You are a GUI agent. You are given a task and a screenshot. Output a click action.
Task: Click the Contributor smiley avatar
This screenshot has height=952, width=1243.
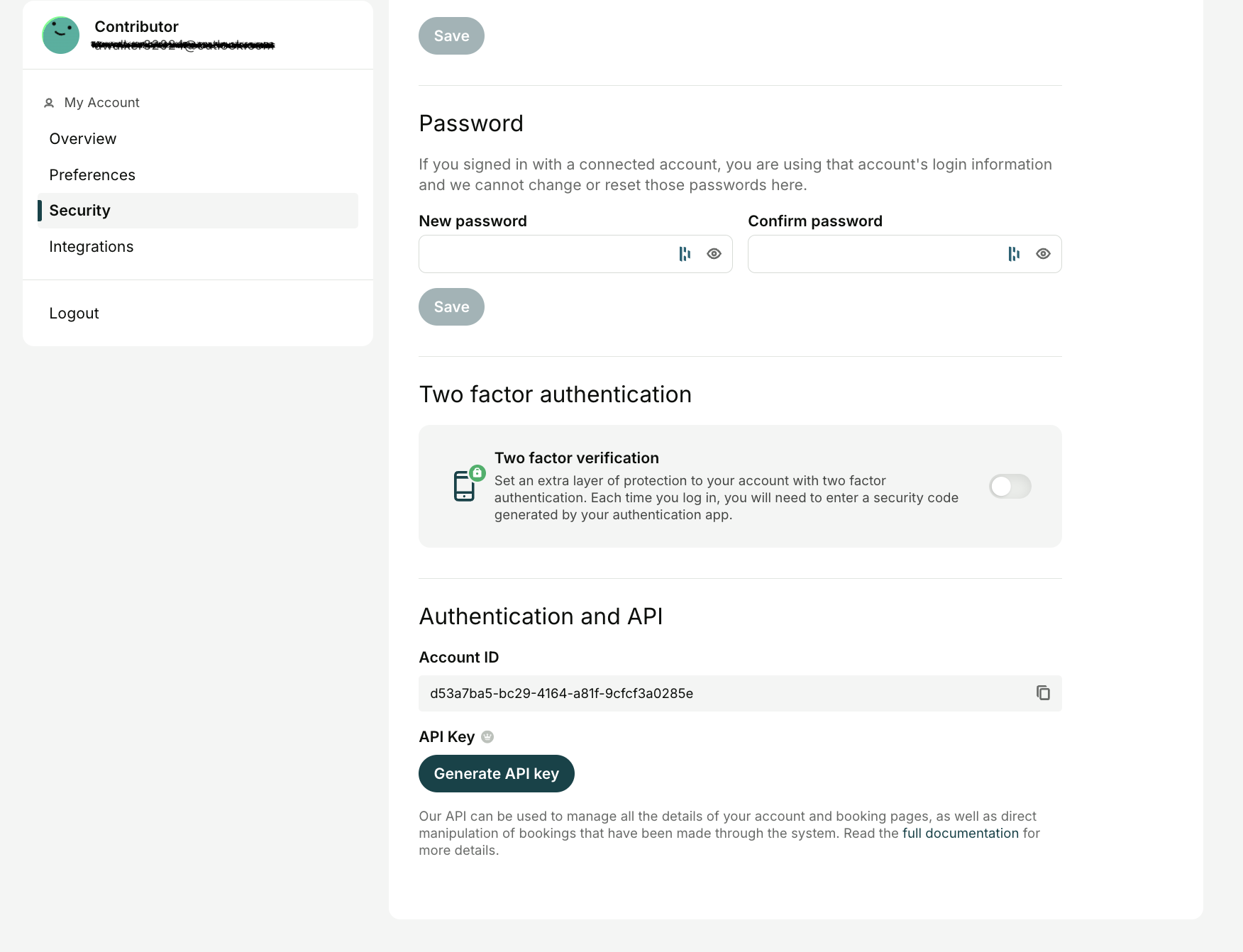pos(61,35)
